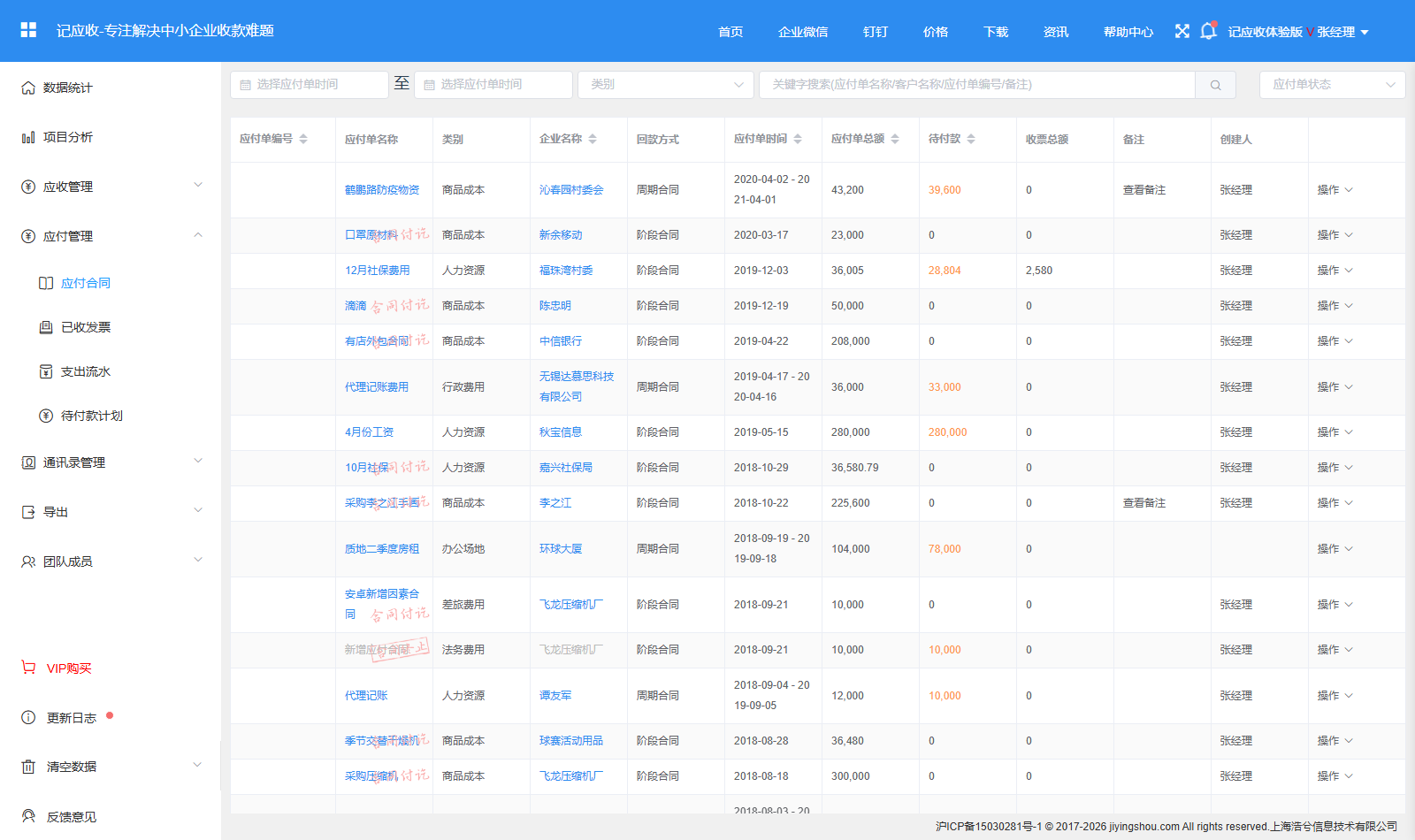Open the notification bell icon
1415x840 pixels.
(1208, 31)
